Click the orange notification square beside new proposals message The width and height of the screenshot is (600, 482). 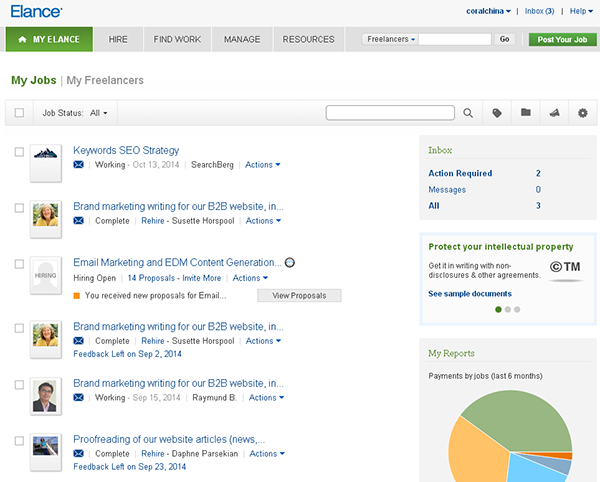point(77,296)
